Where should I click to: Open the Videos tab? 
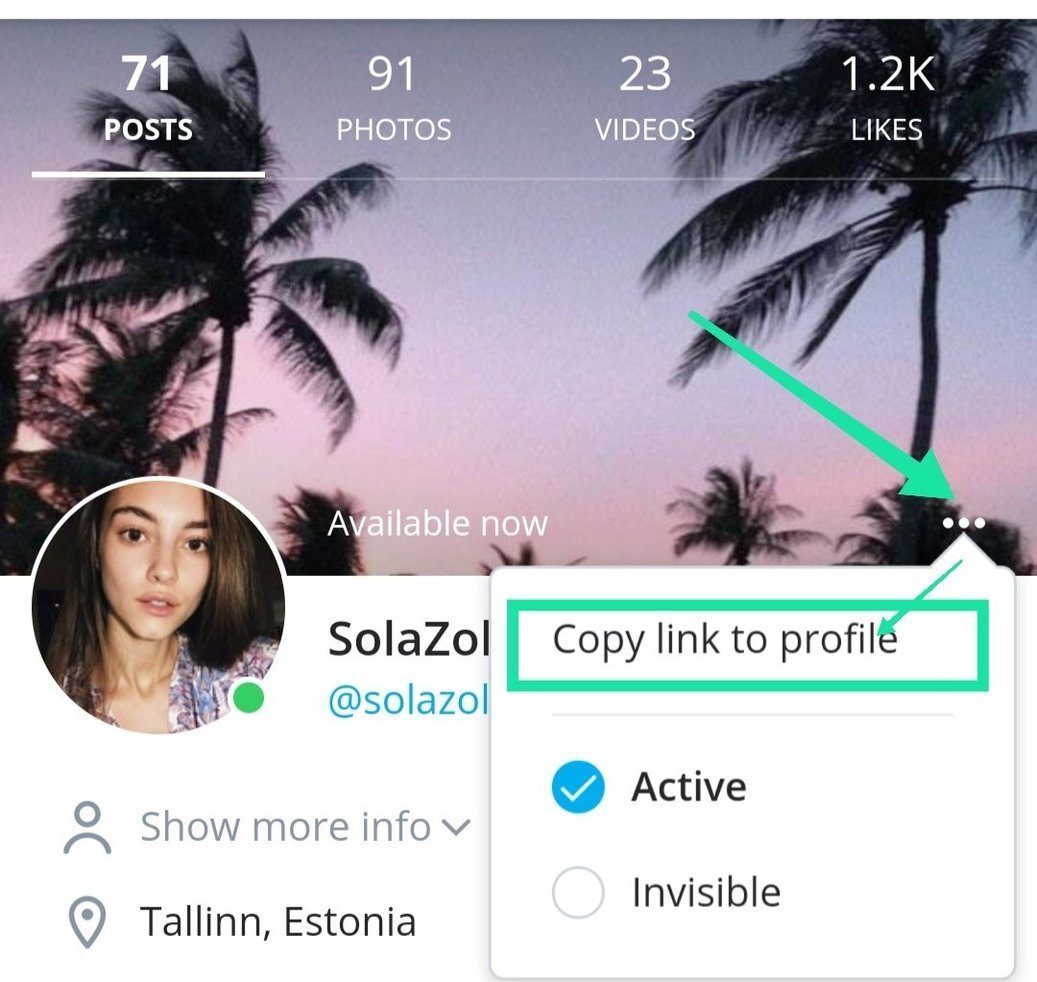click(645, 99)
